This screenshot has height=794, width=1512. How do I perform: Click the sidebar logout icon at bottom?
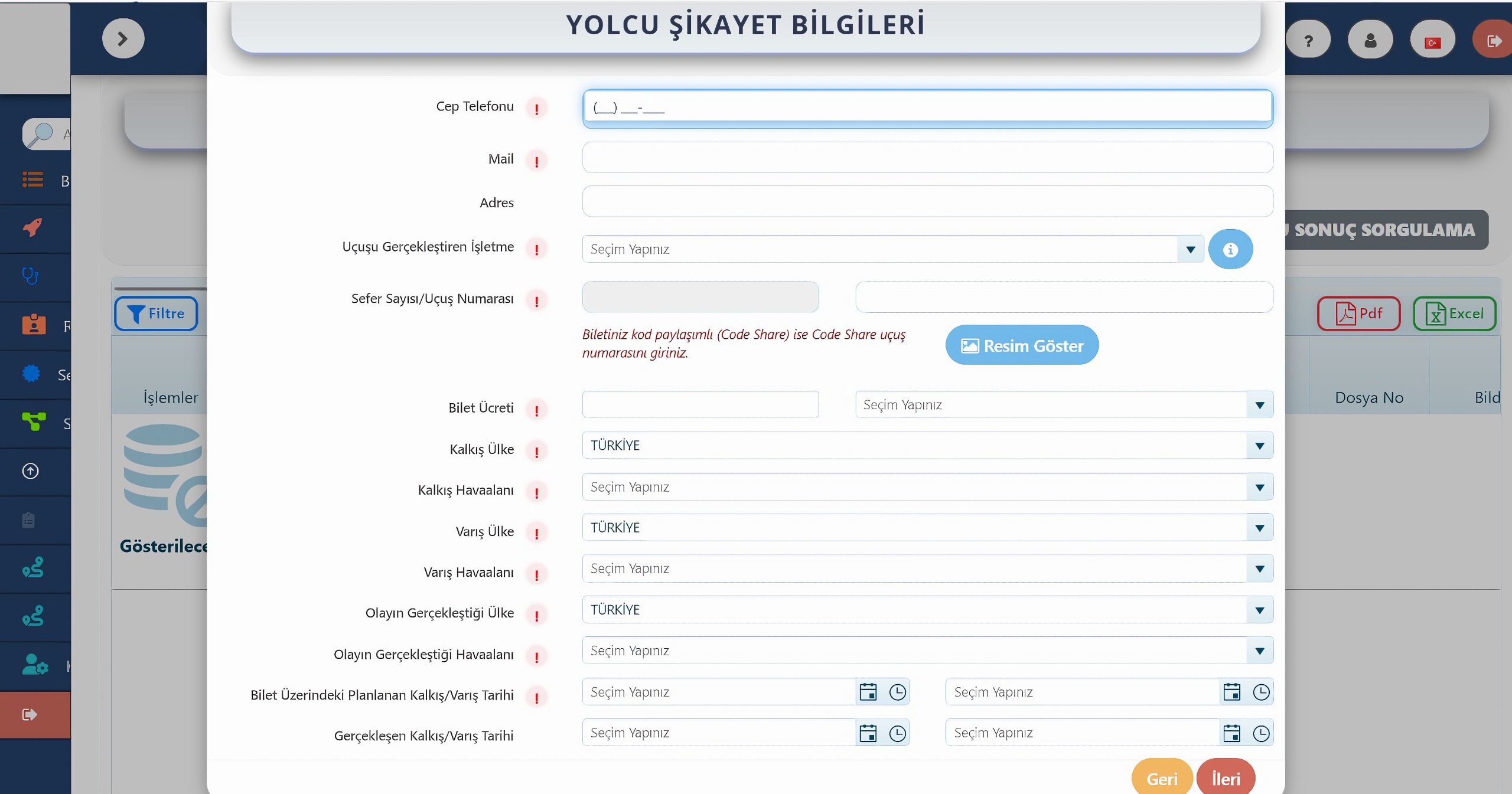click(30, 715)
